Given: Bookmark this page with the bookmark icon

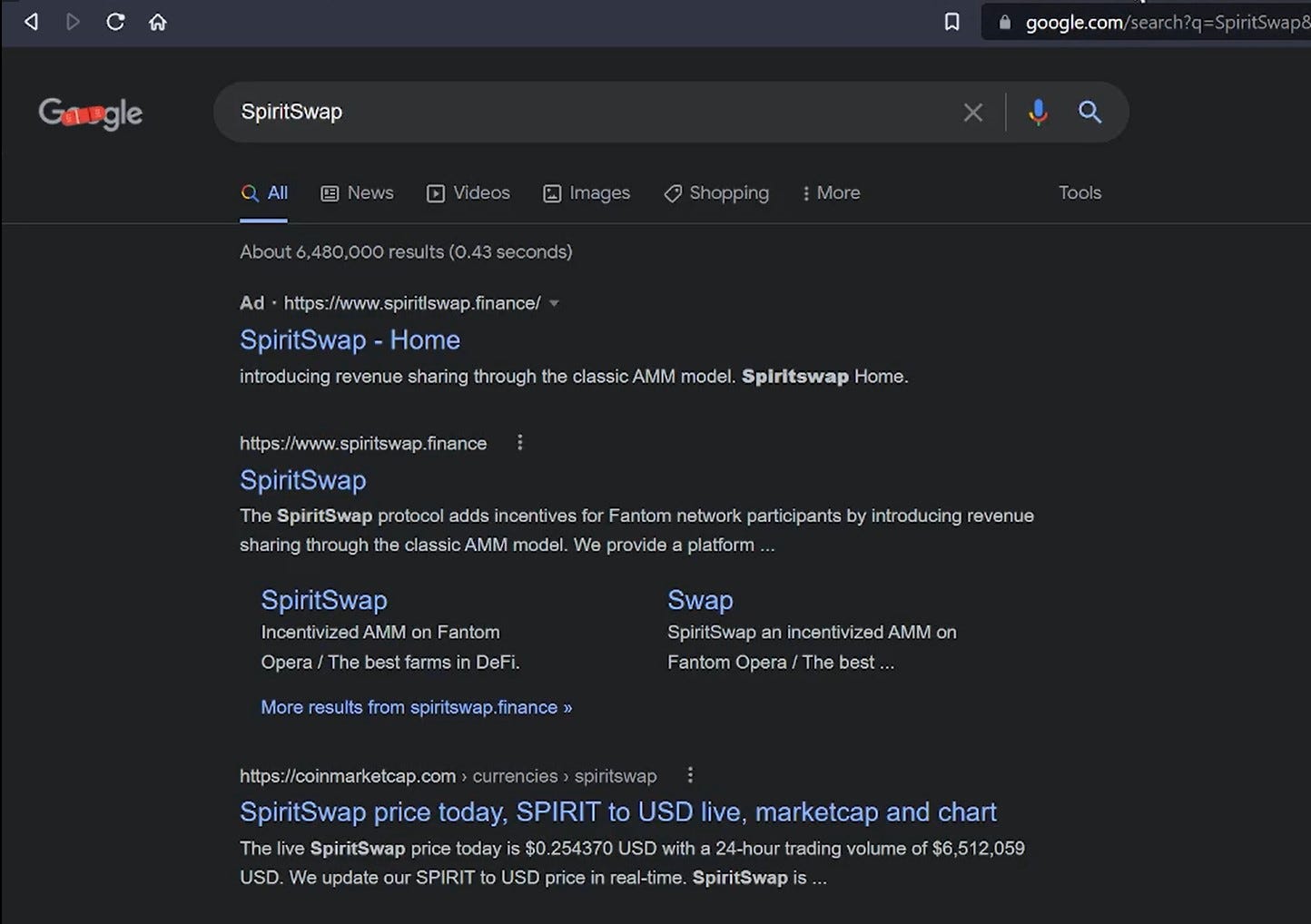Looking at the screenshot, I should [951, 22].
